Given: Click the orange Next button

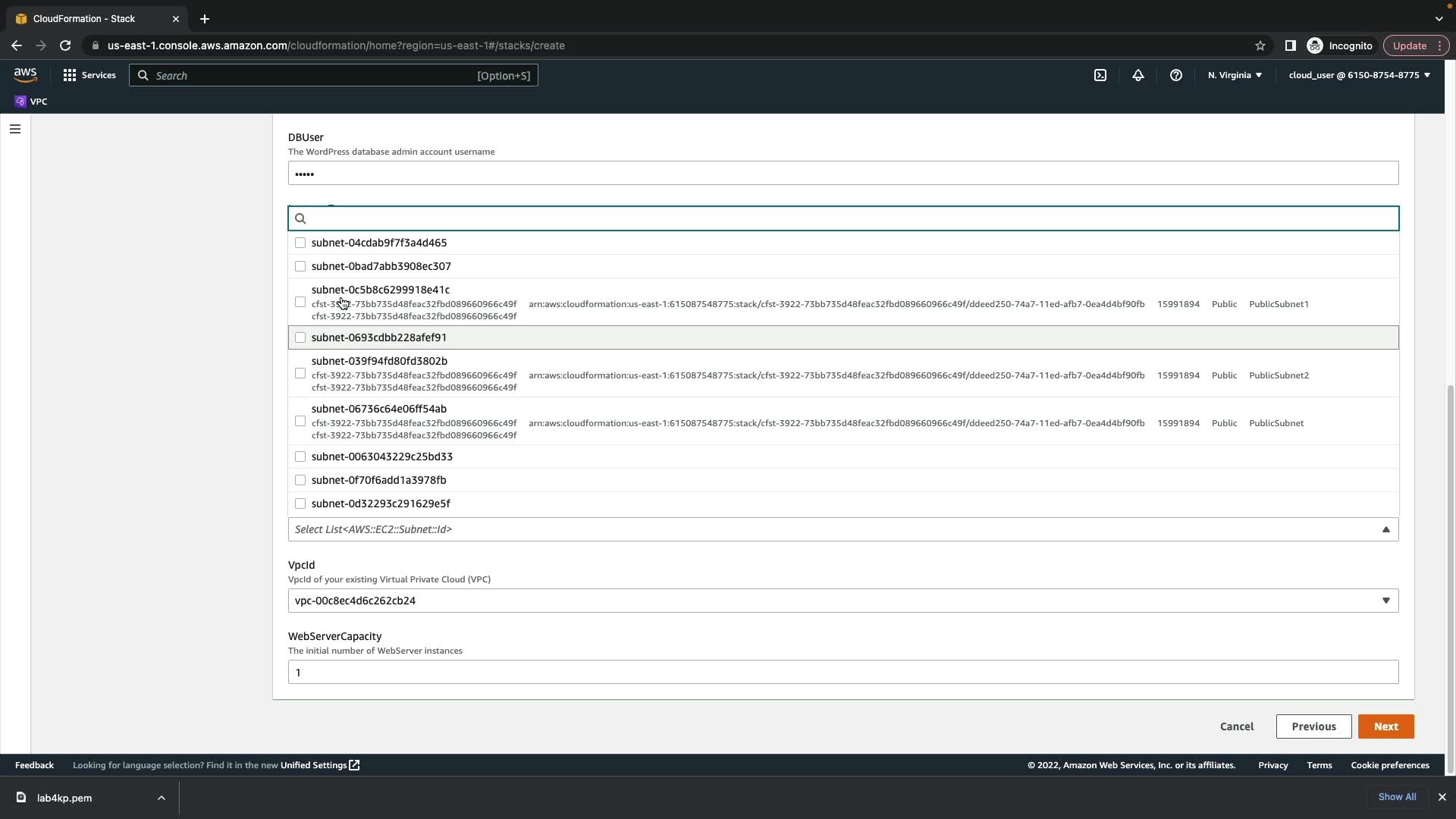Looking at the screenshot, I should pos(1385,726).
